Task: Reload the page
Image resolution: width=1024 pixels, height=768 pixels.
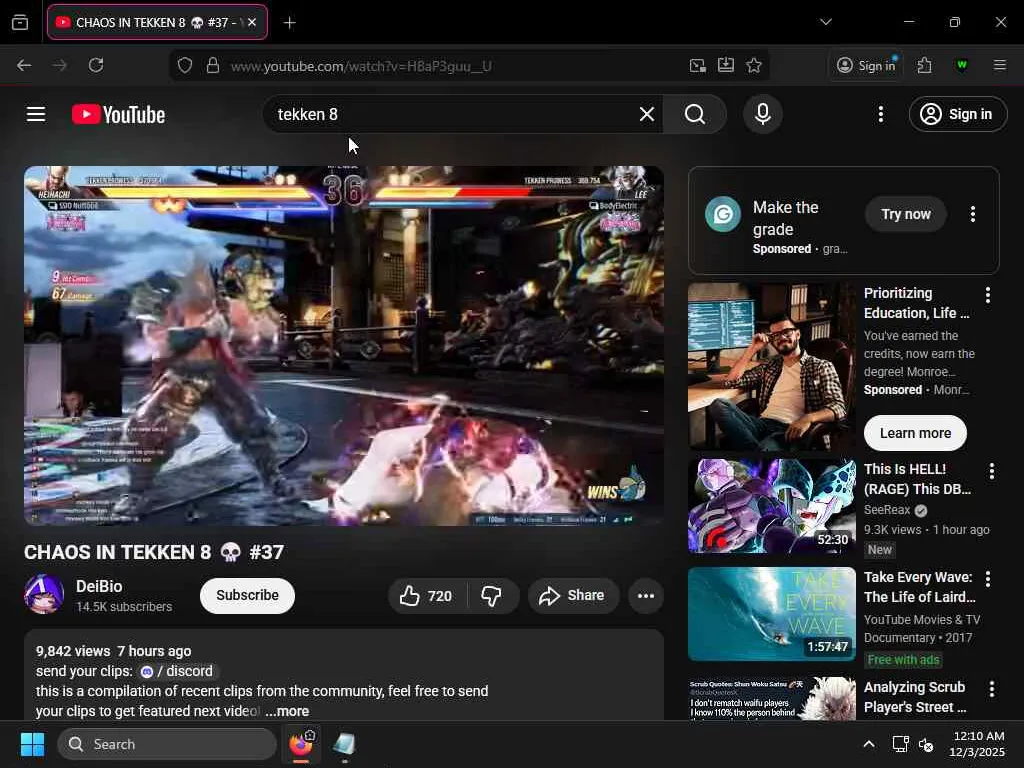Action: (x=96, y=65)
